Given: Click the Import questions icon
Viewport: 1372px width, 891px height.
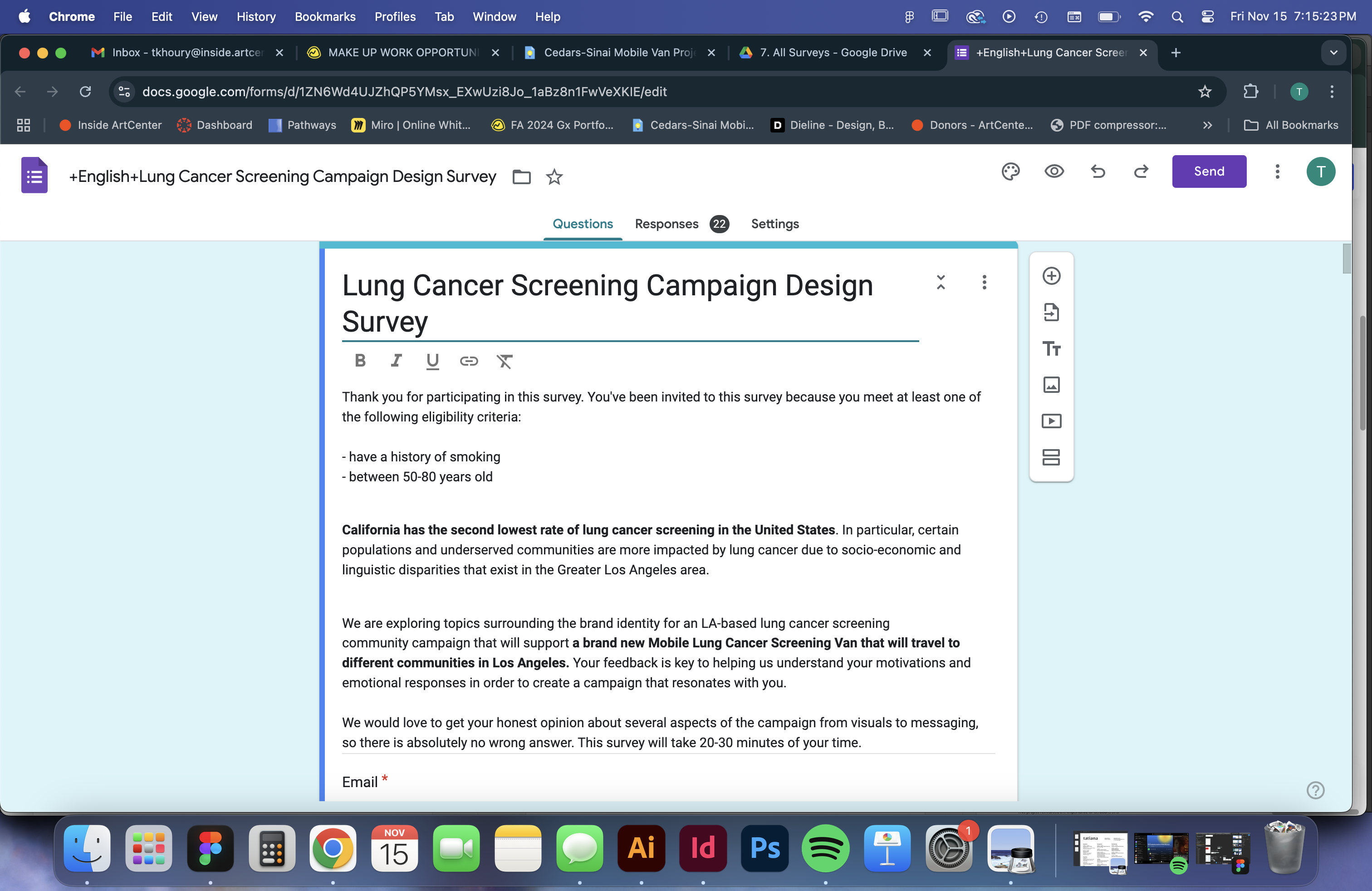Looking at the screenshot, I should [1051, 313].
